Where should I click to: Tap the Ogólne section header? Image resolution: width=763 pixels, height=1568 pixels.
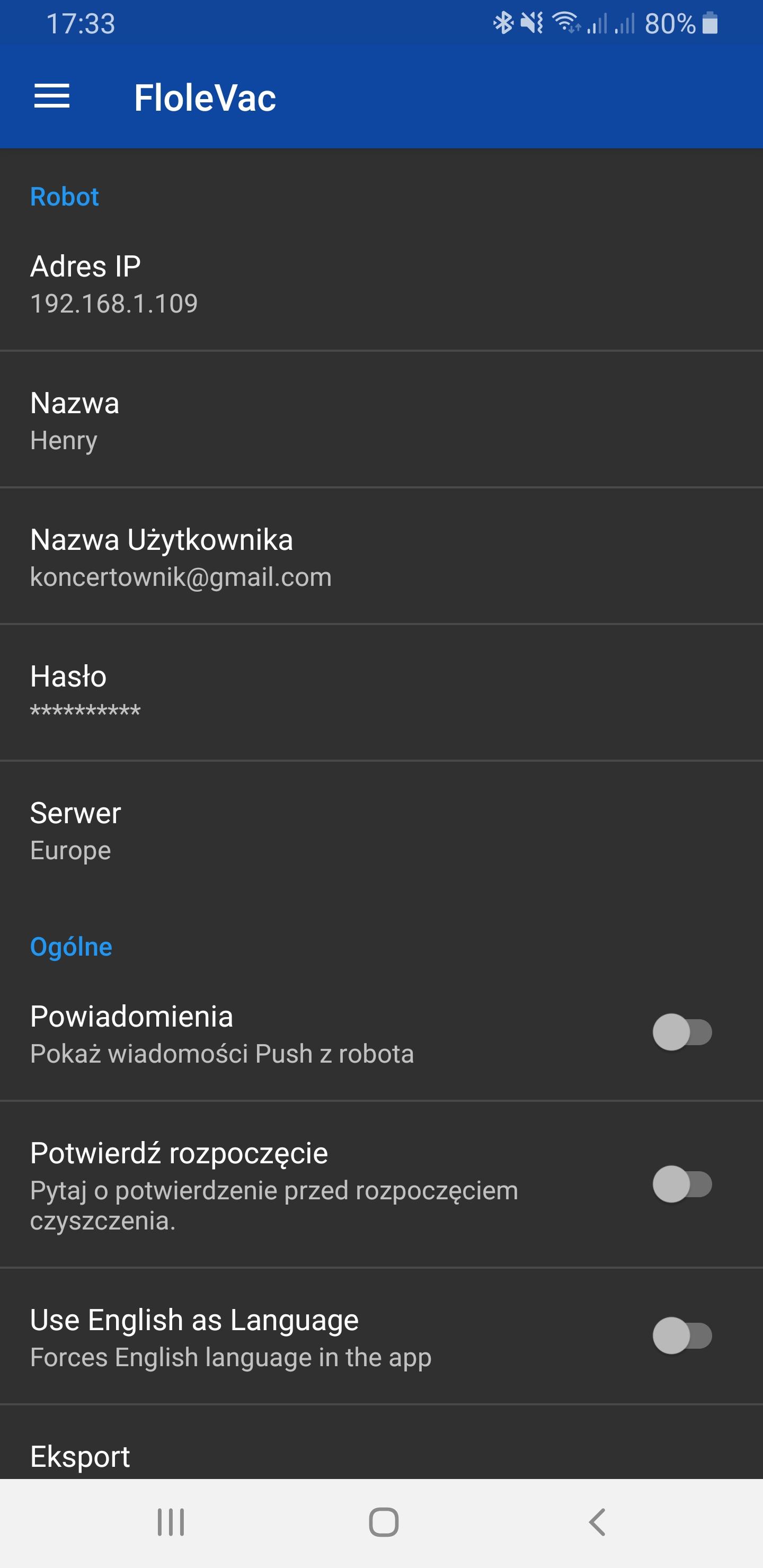click(x=71, y=947)
